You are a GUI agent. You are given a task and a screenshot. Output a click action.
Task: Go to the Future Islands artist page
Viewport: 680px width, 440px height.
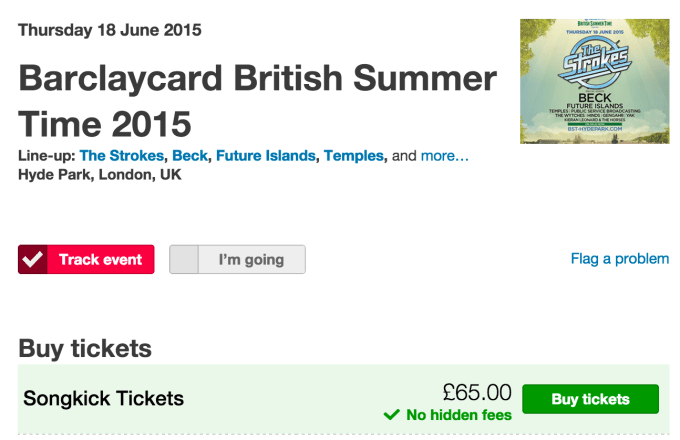click(x=266, y=156)
